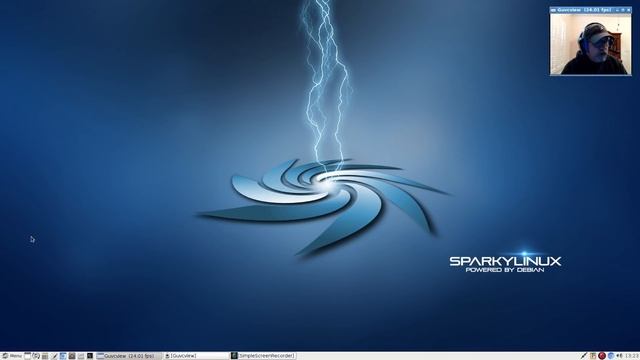This screenshot has height=360, width=640.
Task: Click the volume speaker tray icon
Action: pos(619,356)
